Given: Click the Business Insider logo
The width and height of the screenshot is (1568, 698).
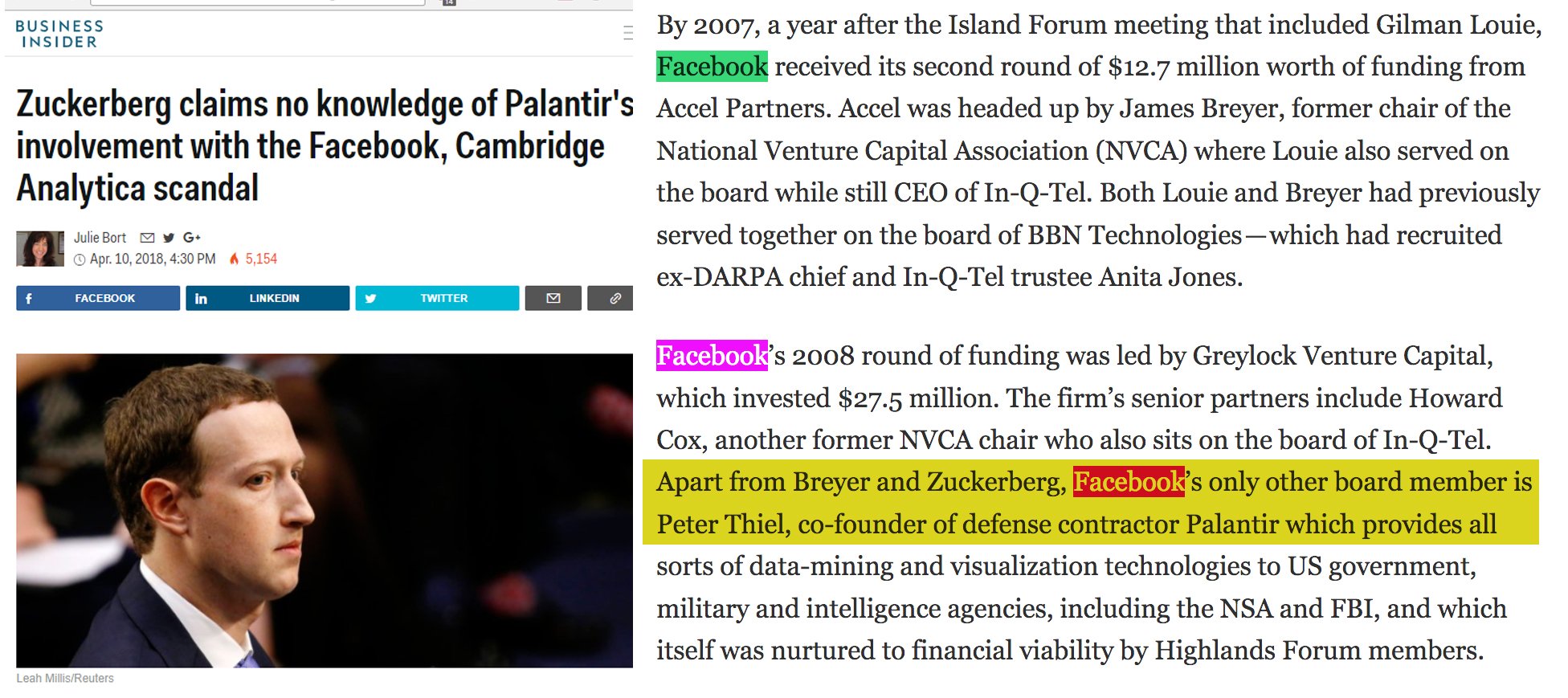Looking at the screenshot, I should click(x=59, y=34).
